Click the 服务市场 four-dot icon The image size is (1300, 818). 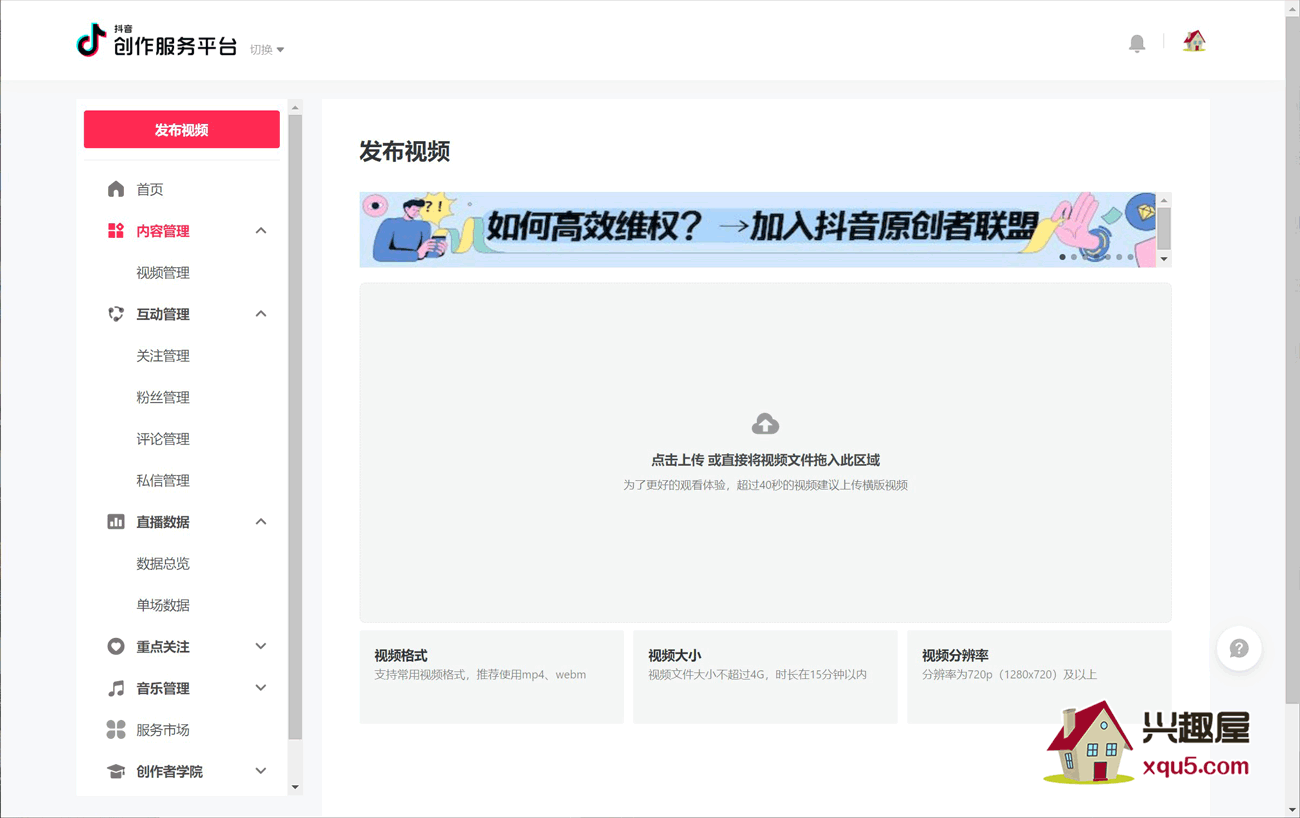[116, 730]
